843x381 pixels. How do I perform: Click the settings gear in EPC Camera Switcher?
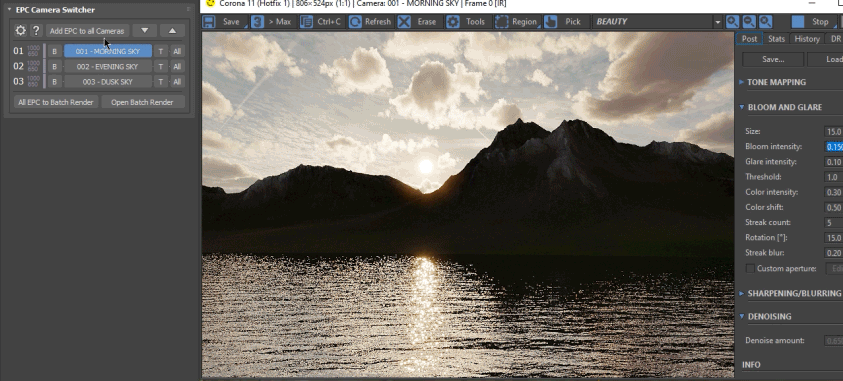coord(20,31)
